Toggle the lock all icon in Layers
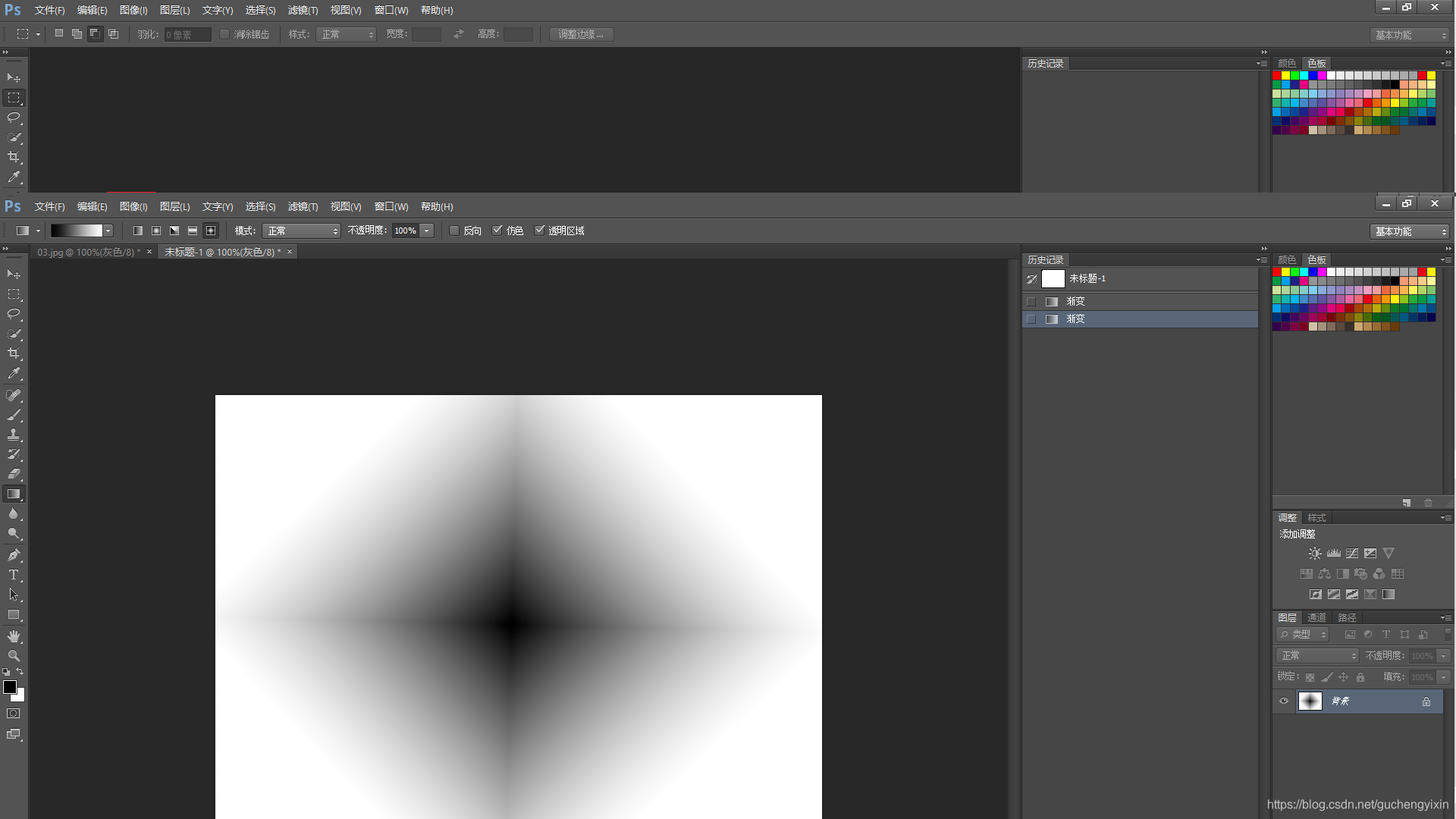Viewport: 1456px width, 819px height. tap(1360, 677)
